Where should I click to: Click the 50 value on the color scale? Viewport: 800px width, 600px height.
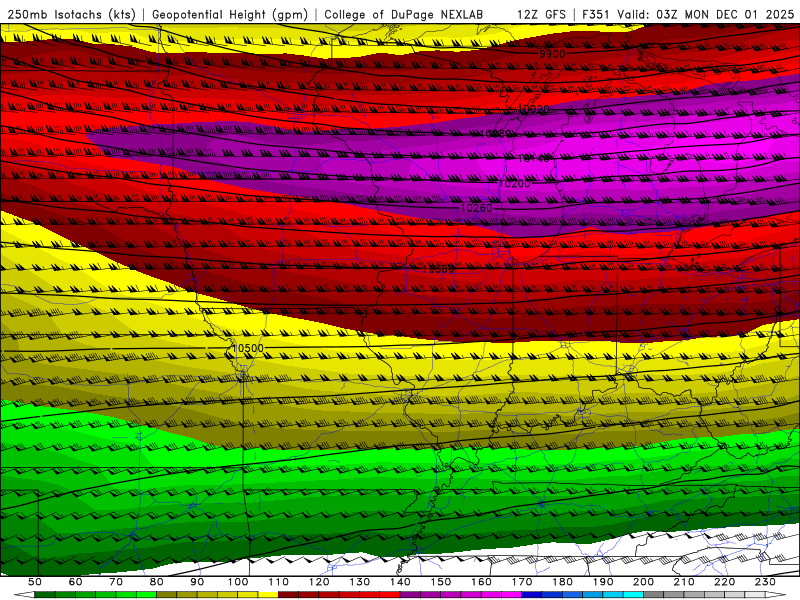pyautogui.click(x=35, y=582)
